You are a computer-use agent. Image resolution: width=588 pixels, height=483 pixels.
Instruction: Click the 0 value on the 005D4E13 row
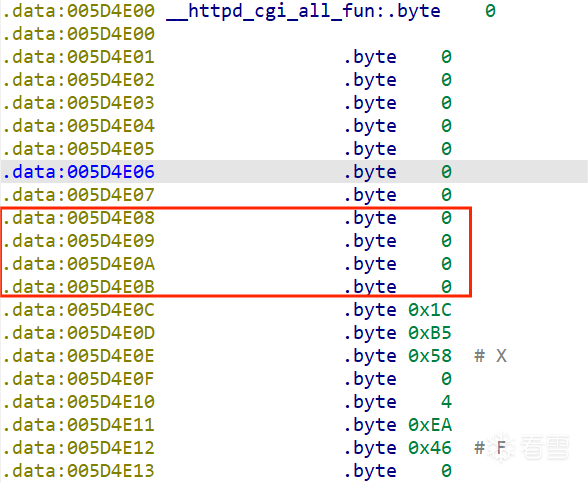click(446, 471)
